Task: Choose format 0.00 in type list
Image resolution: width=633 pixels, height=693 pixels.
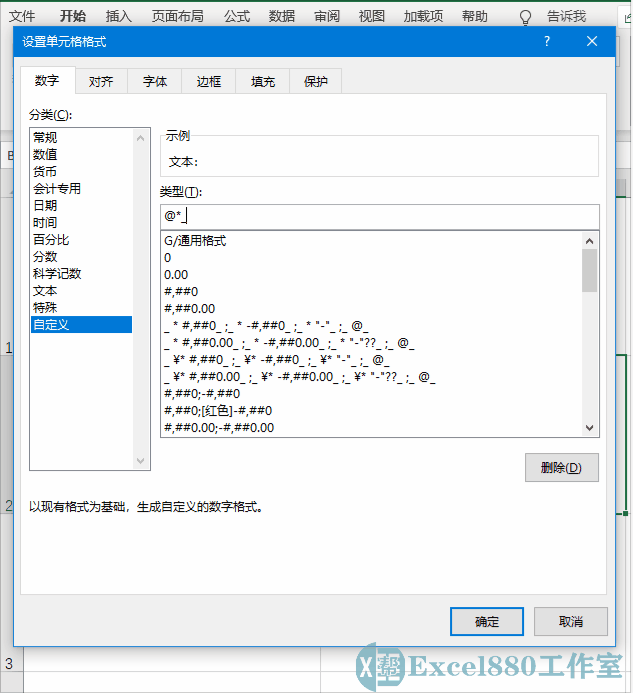Action: 371,274
